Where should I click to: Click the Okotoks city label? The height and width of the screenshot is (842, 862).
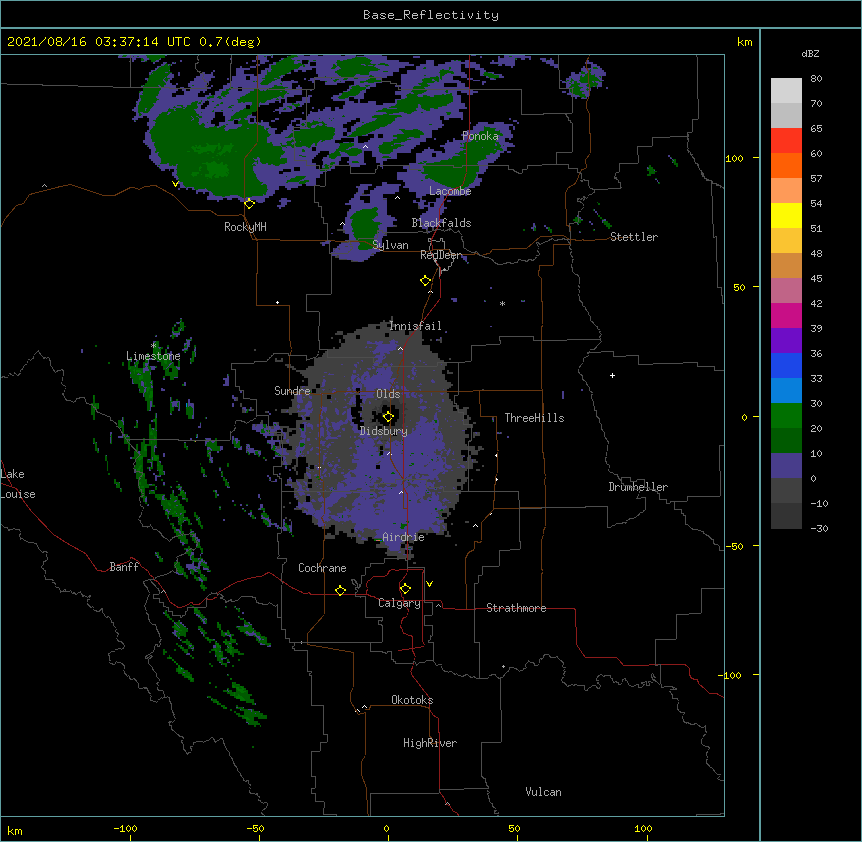[x=412, y=700]
